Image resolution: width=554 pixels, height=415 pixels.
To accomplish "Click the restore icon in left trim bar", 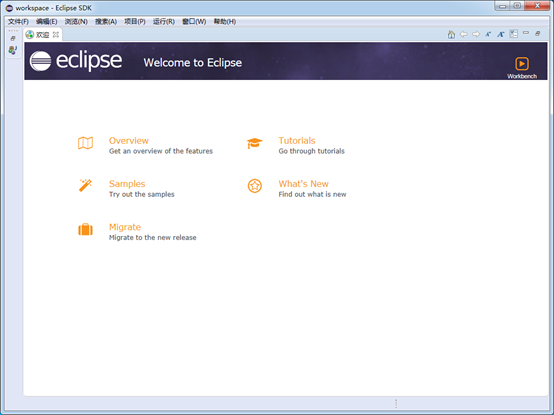I will point(13,38).
